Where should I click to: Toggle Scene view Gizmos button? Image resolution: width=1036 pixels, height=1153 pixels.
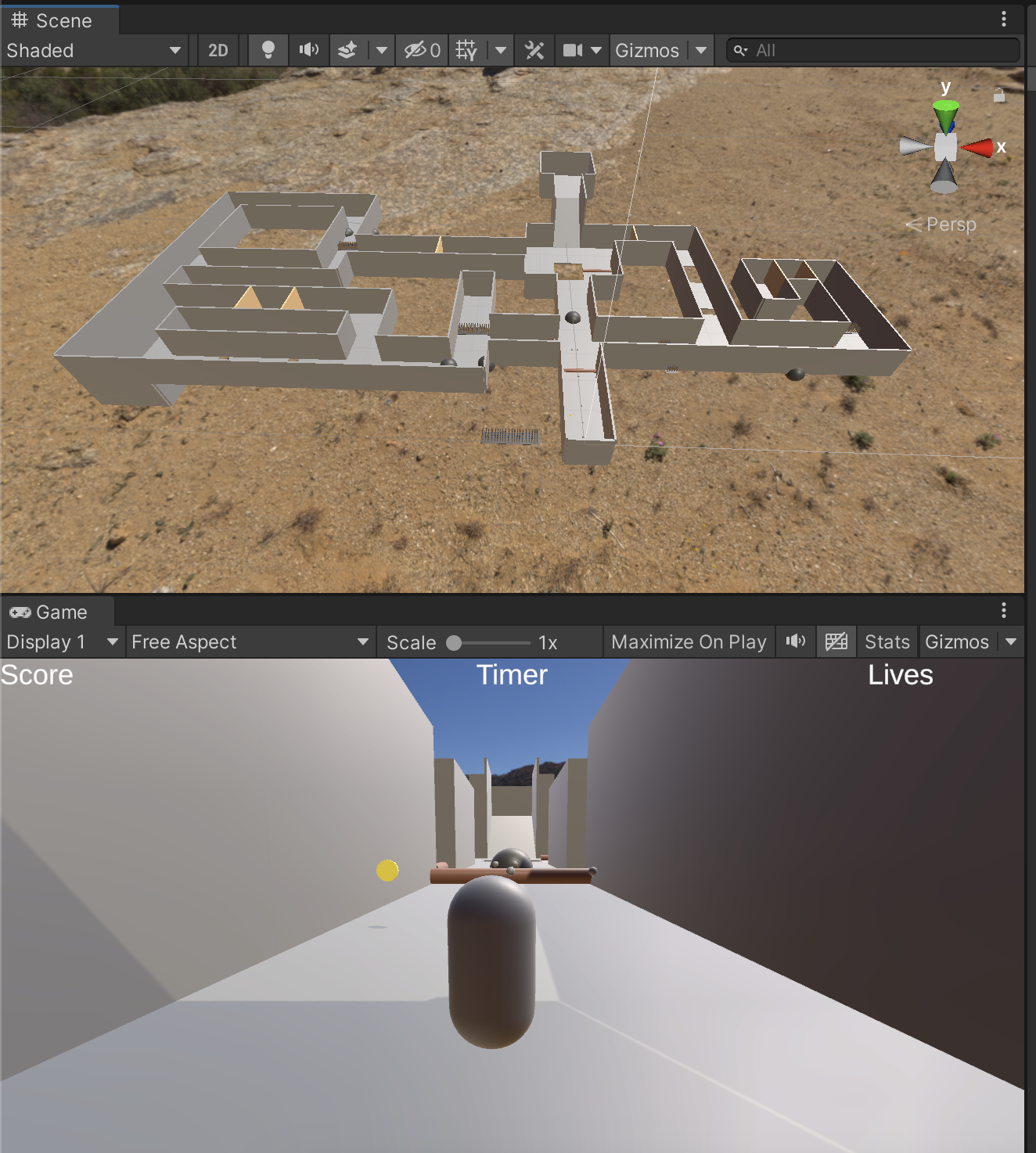point(648,50)
